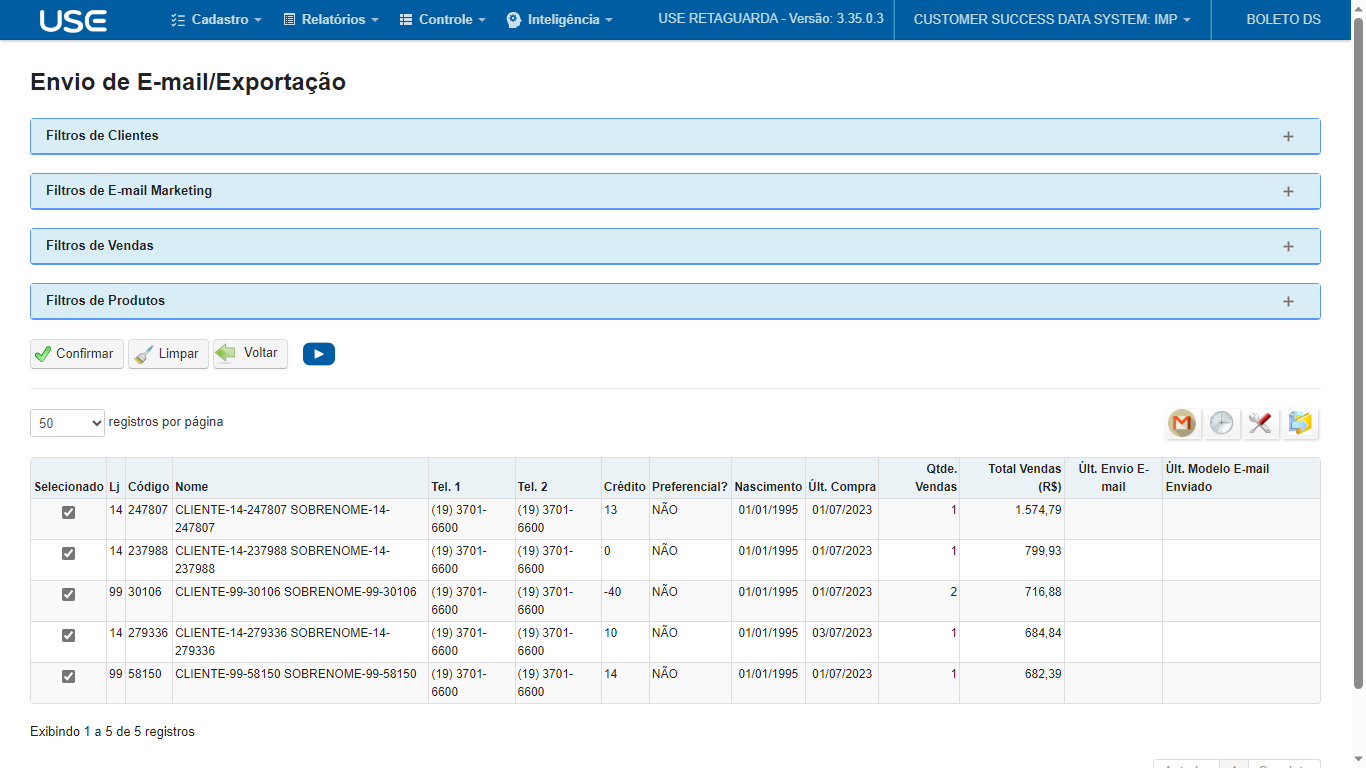The image size is (1366, 768).
Task: Uncheck the row of client 247807
Action: [x=68, y=512]
